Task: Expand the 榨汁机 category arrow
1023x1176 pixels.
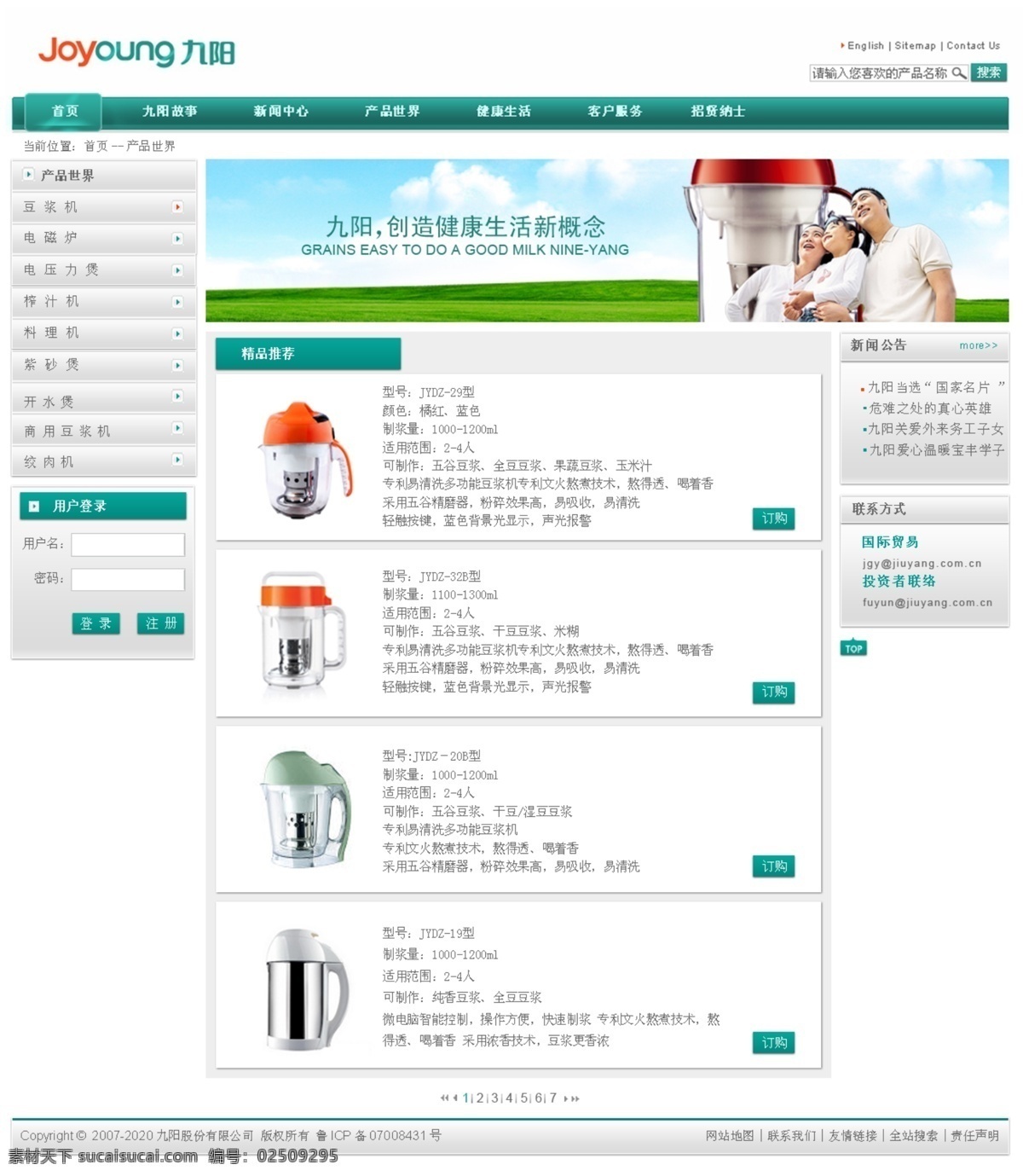Action: pos(177,302)
